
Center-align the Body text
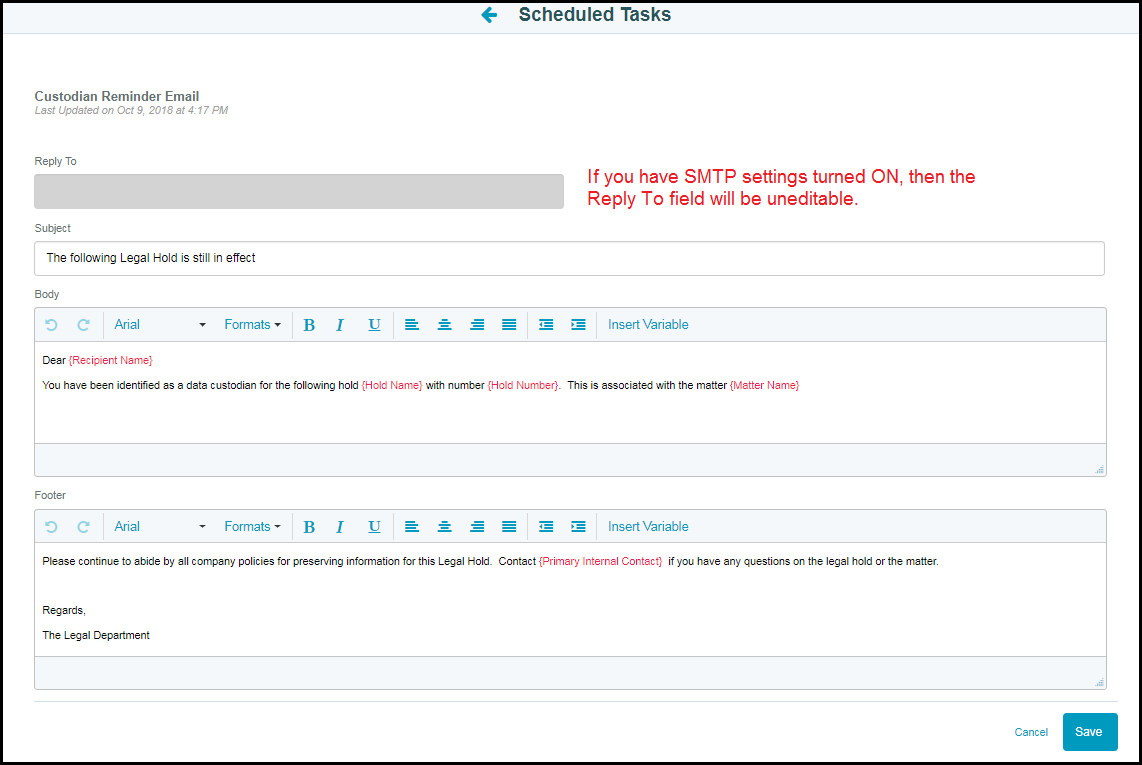(444, 325)
